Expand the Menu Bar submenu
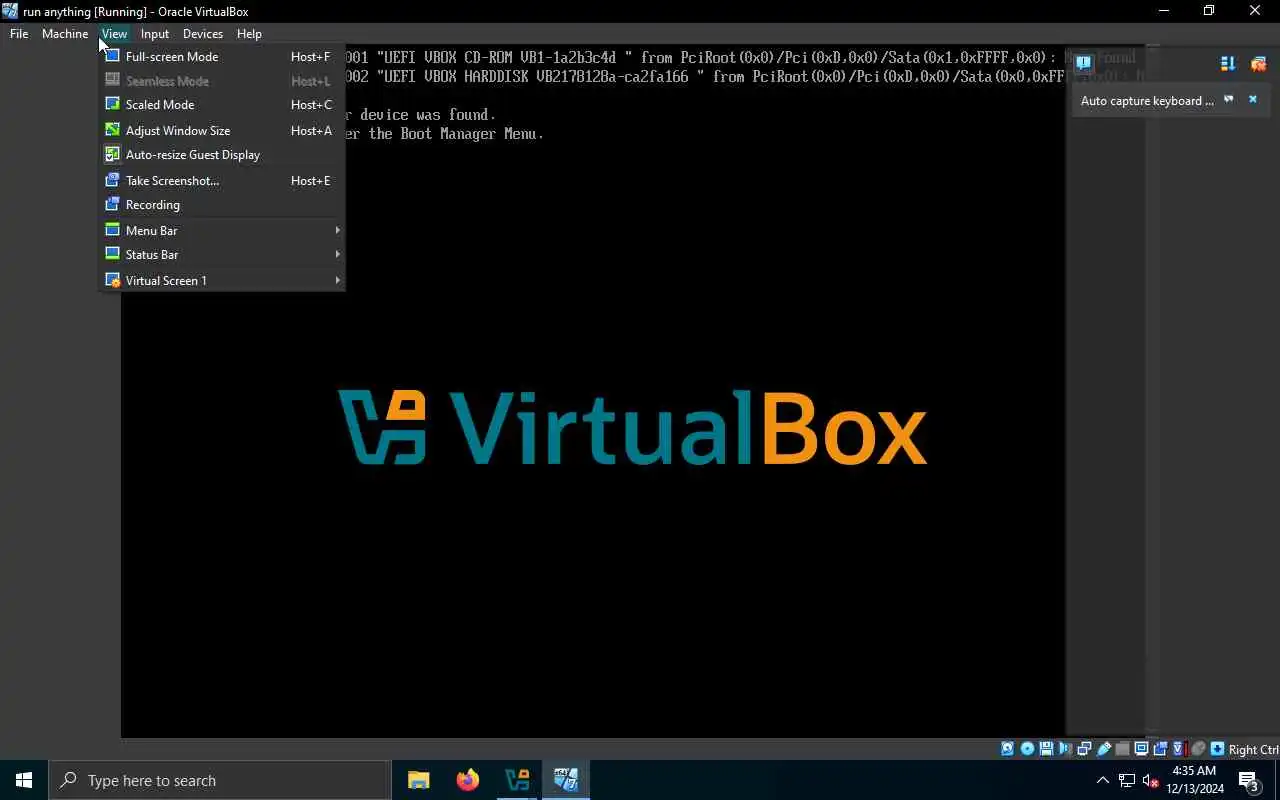The image size is (1280, 800). pos(222,230)
